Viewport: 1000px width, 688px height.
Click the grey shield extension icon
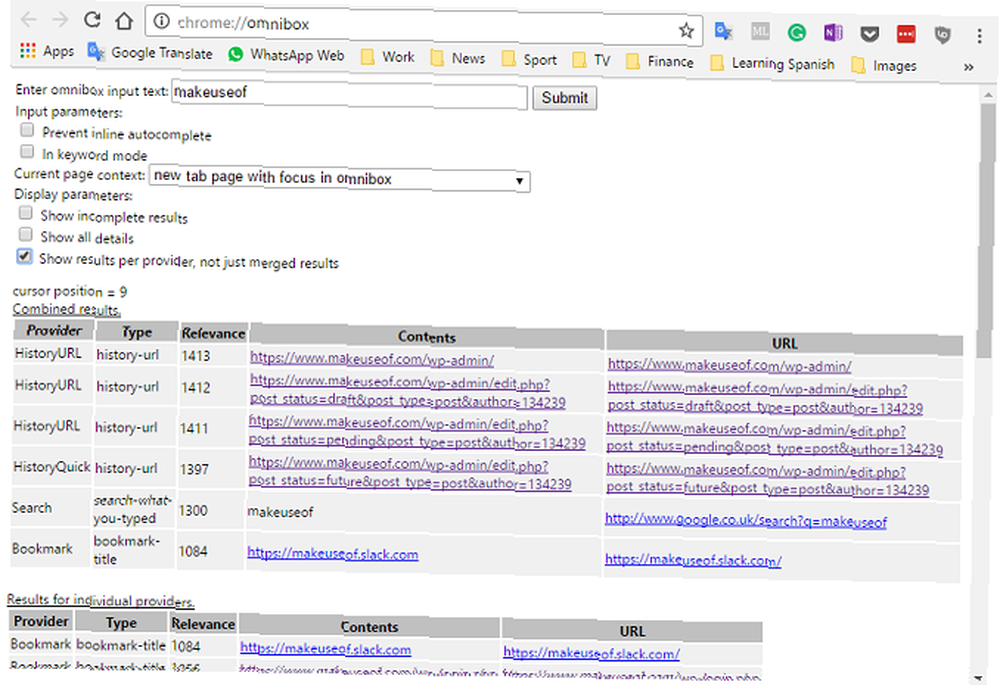942,34
